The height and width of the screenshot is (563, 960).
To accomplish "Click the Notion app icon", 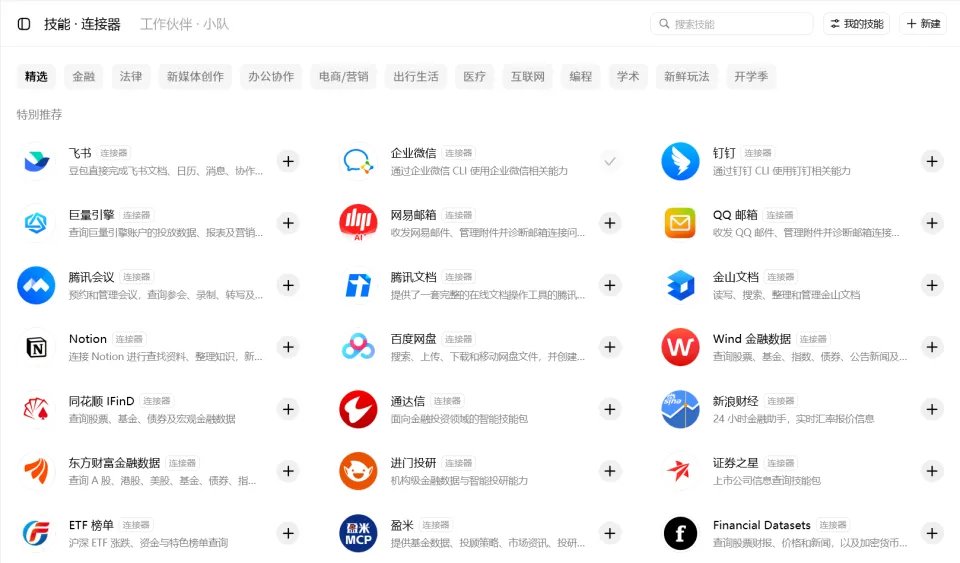I will click(x=36, y=347).
